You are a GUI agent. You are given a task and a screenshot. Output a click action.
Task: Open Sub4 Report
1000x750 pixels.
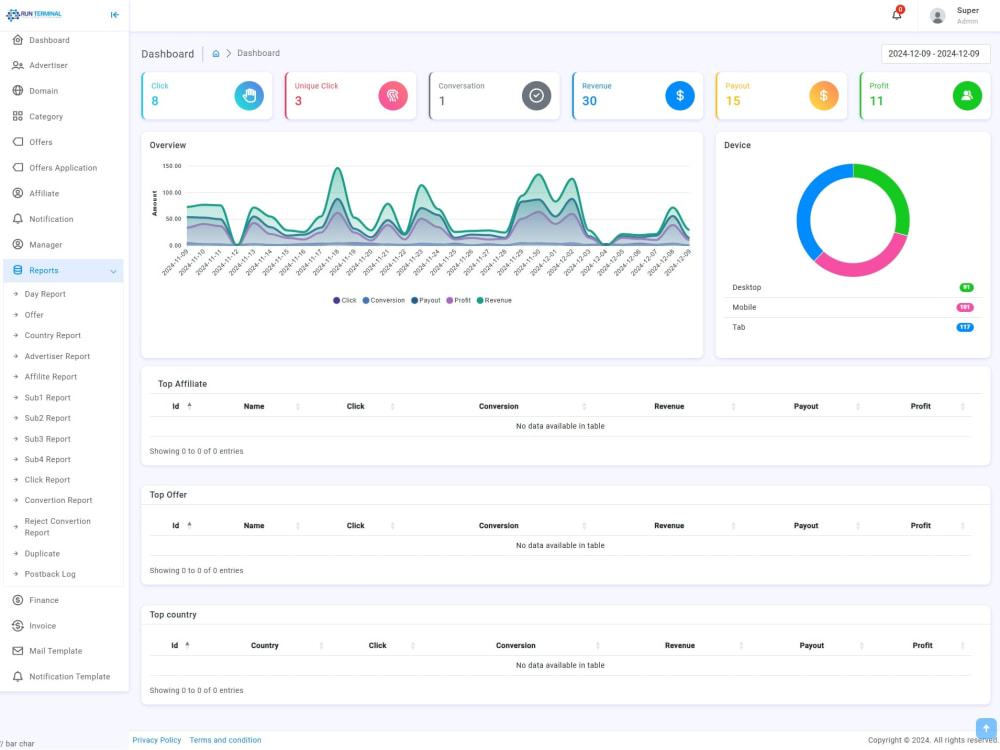point(47,460)
